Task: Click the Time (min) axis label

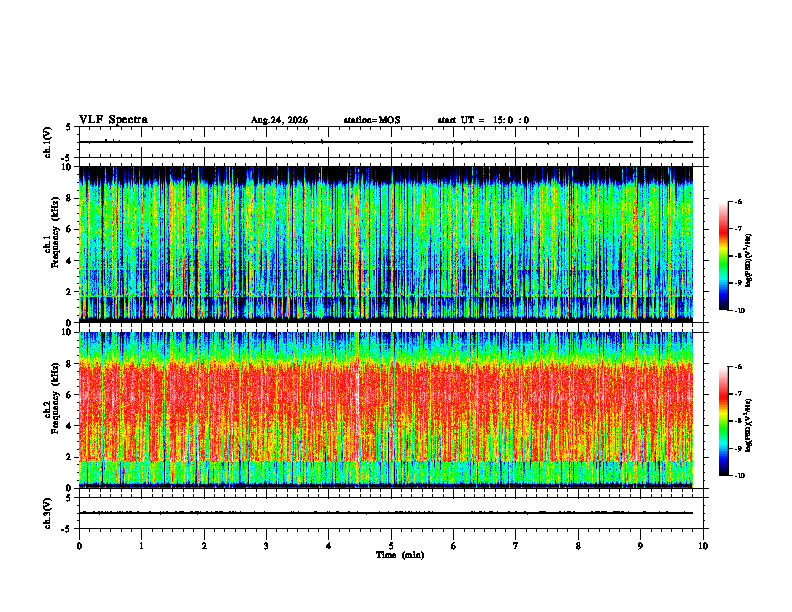Action: tap(400, 555)
